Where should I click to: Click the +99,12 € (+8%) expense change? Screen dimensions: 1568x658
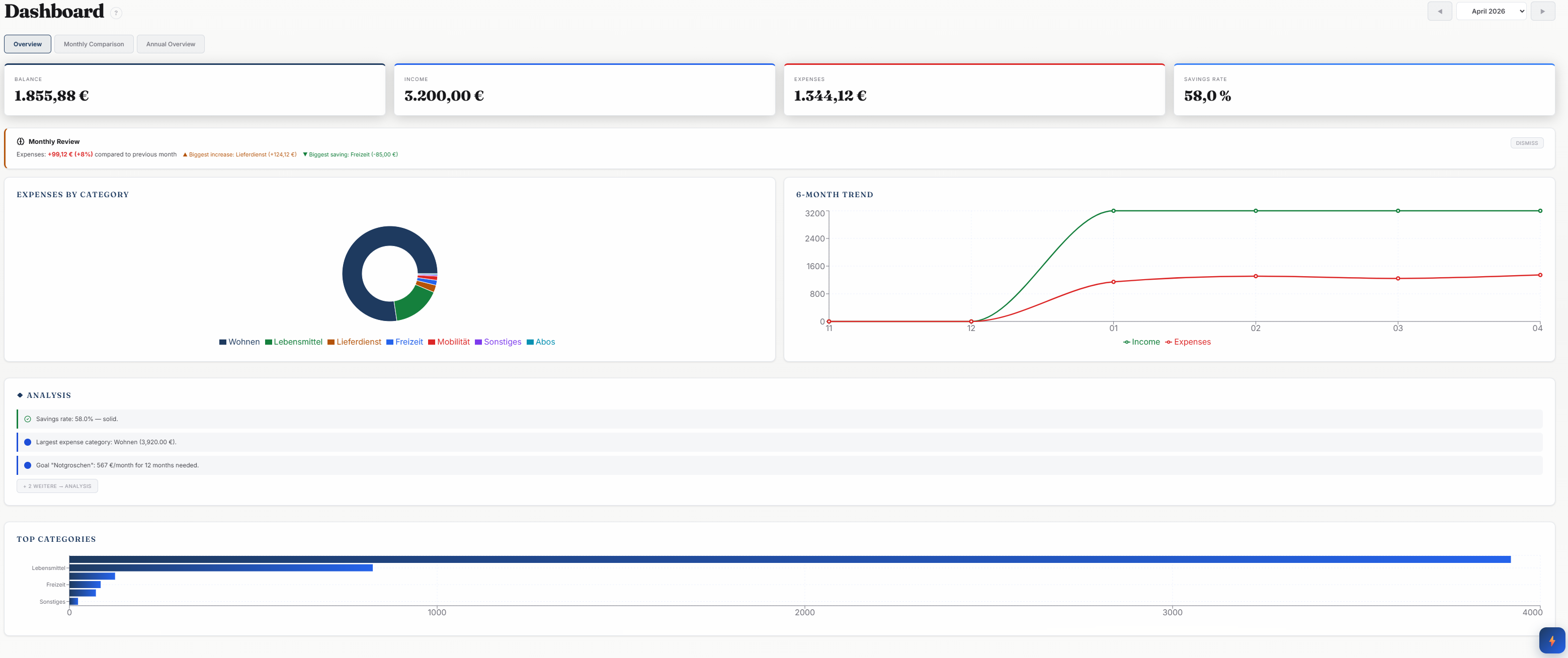tap(70, 154)
